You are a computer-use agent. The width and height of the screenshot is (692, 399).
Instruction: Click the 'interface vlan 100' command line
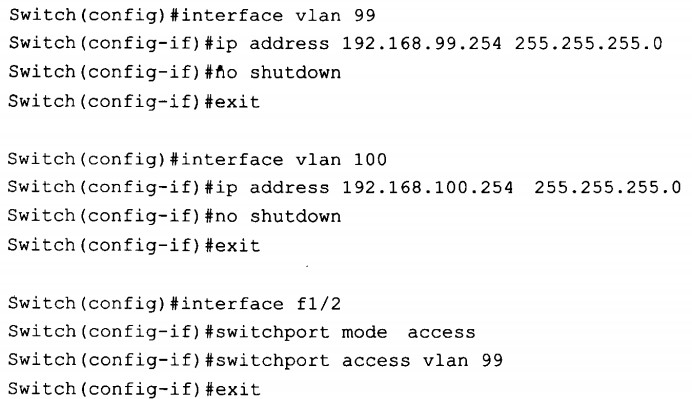pyautogui.click(x=197, y=159)
